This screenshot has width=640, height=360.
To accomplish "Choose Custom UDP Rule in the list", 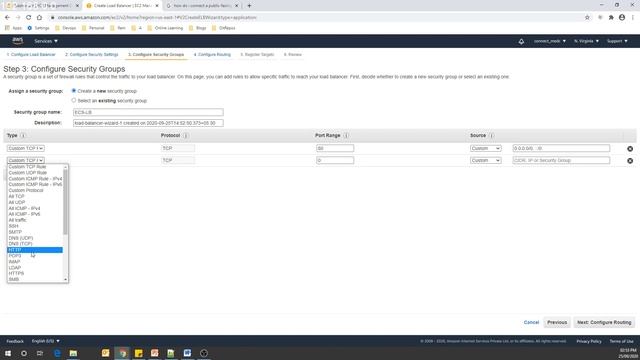I will (x=35, y=173).
